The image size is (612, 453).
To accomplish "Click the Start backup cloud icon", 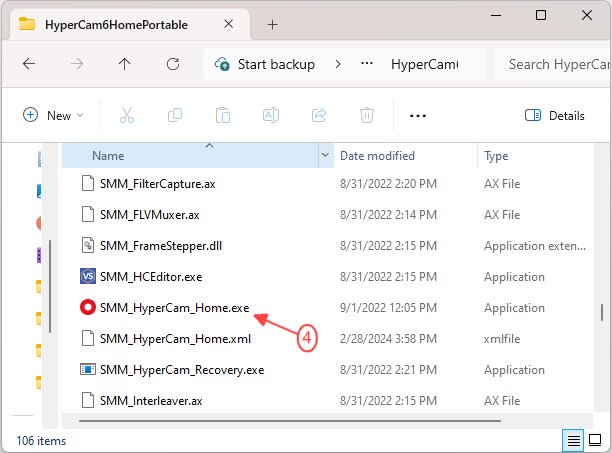I will point(222,64).
